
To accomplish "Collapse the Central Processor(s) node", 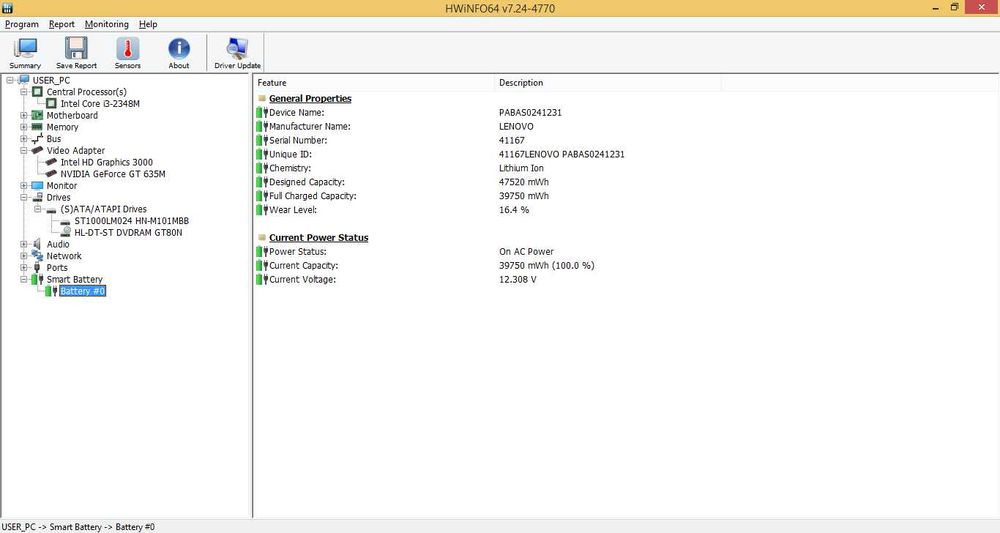I will (24, 92).
